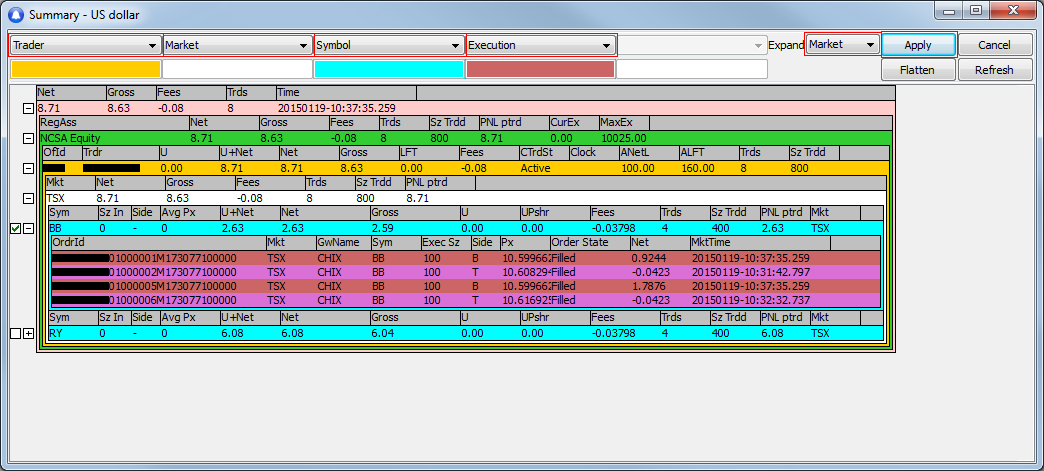Collapse the orange Active trader row

click(29, 168)
